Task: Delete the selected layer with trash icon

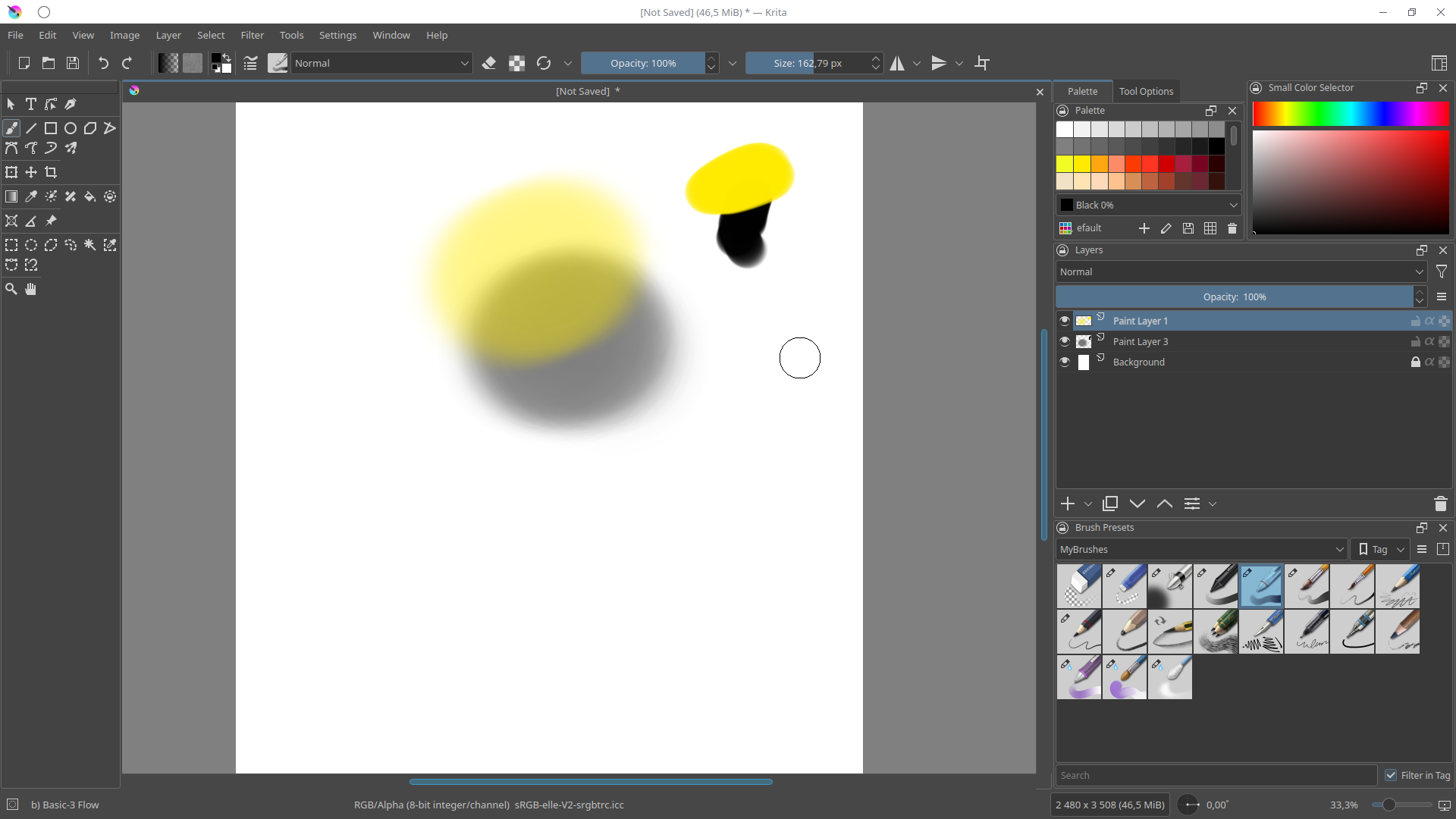Action: point(1440,504)
